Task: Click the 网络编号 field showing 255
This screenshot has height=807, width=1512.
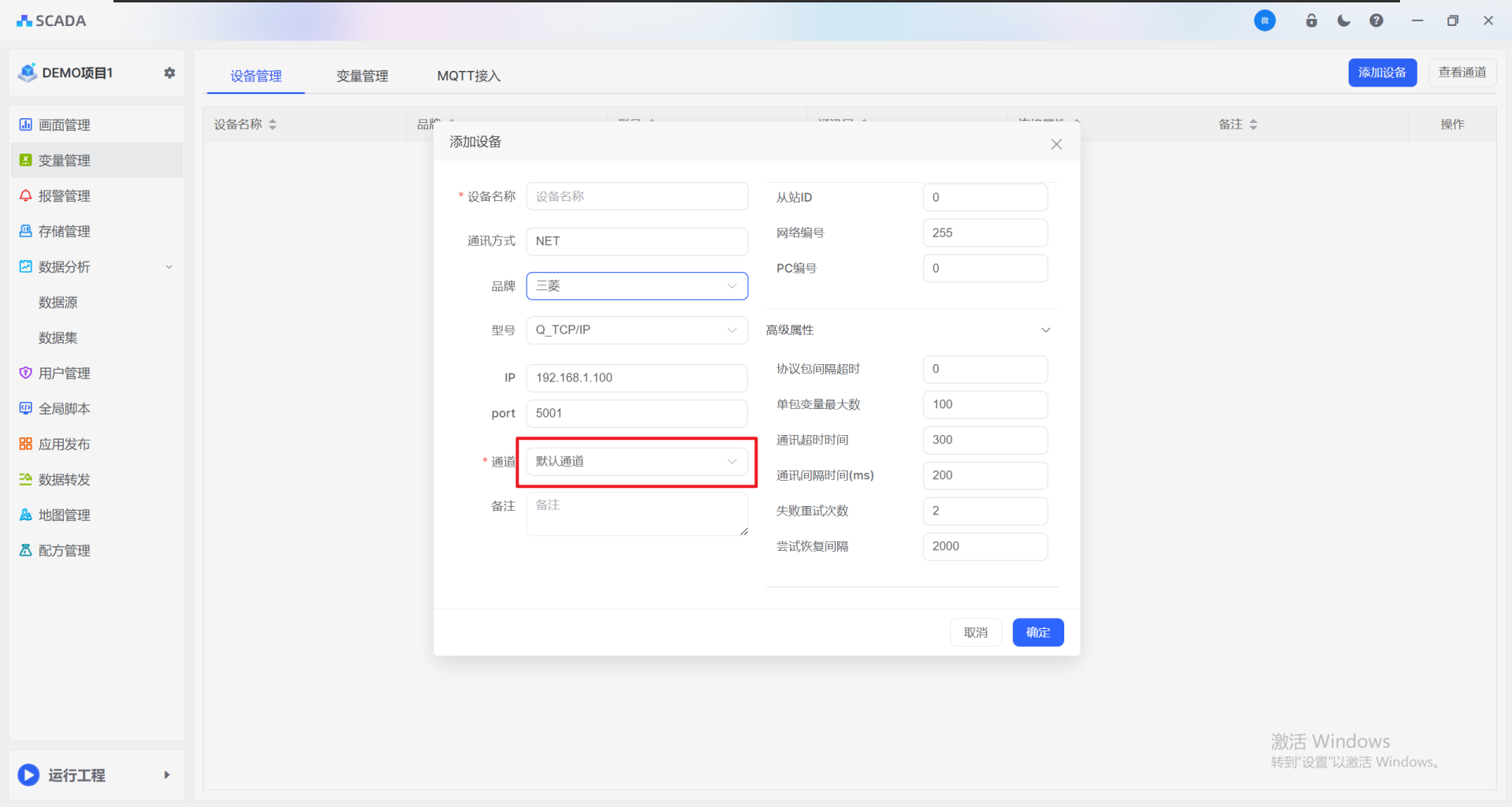Action: click(x=985, y=232)
